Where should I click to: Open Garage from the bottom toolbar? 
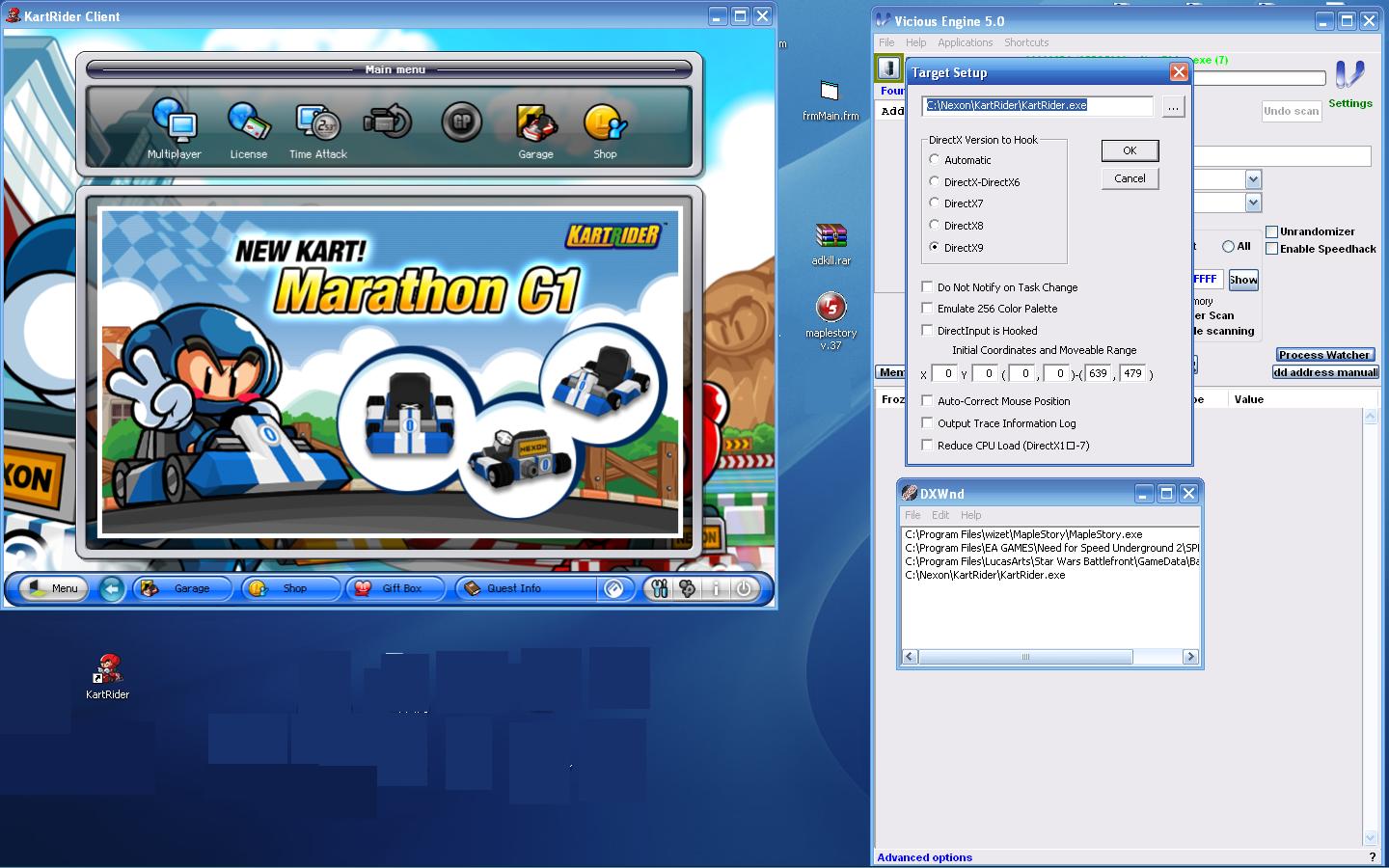(x=182, y=588)
